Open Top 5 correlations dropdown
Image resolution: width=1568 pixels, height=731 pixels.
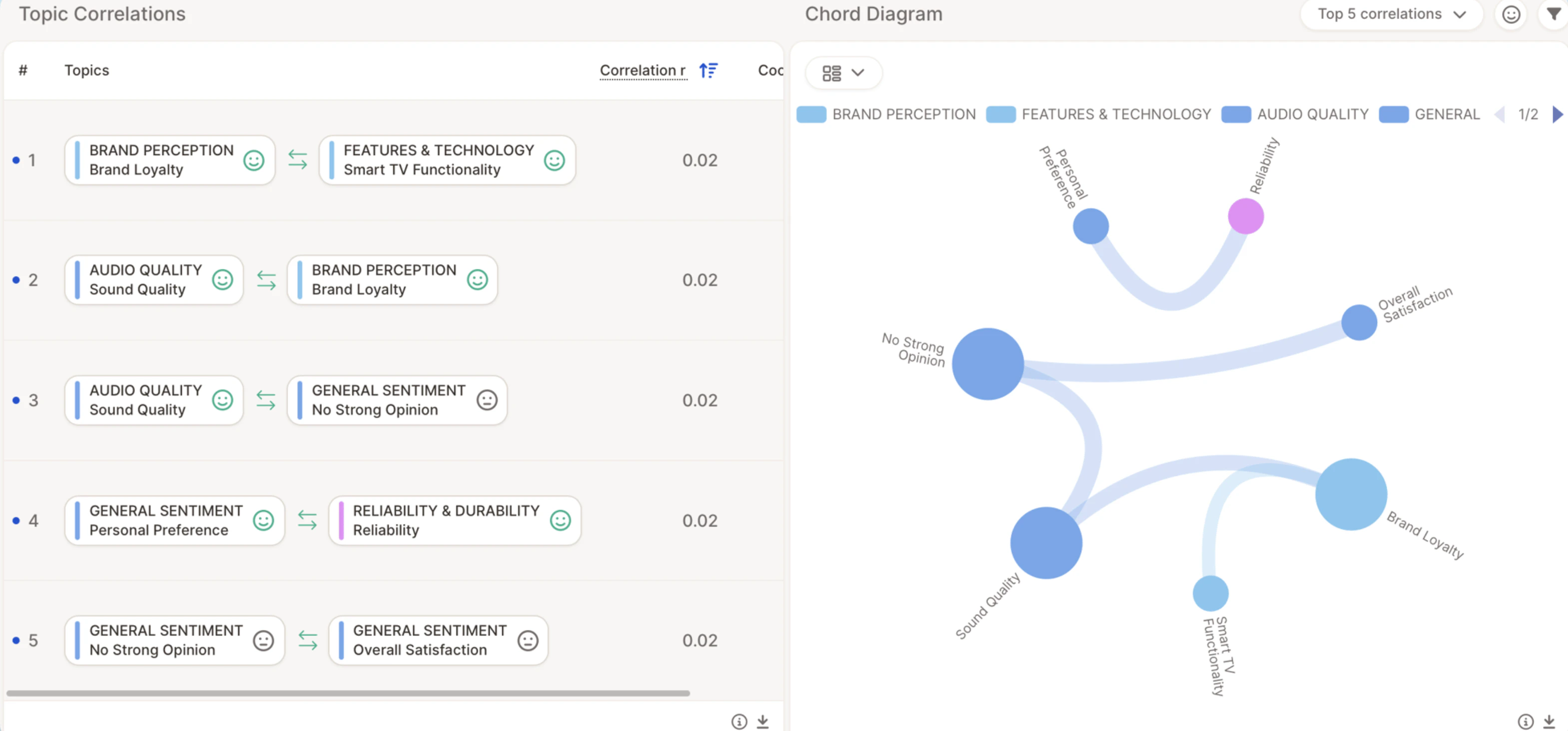click(1392, 14)
